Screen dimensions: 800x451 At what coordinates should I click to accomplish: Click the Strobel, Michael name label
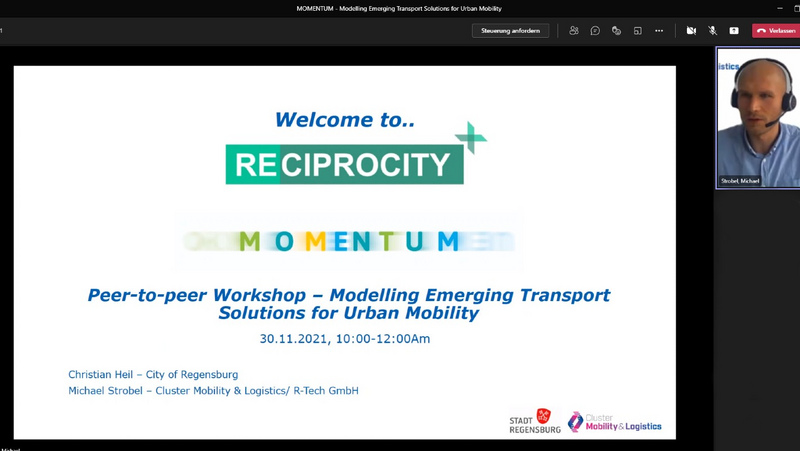pyautogui.click(x=740, y=181)
